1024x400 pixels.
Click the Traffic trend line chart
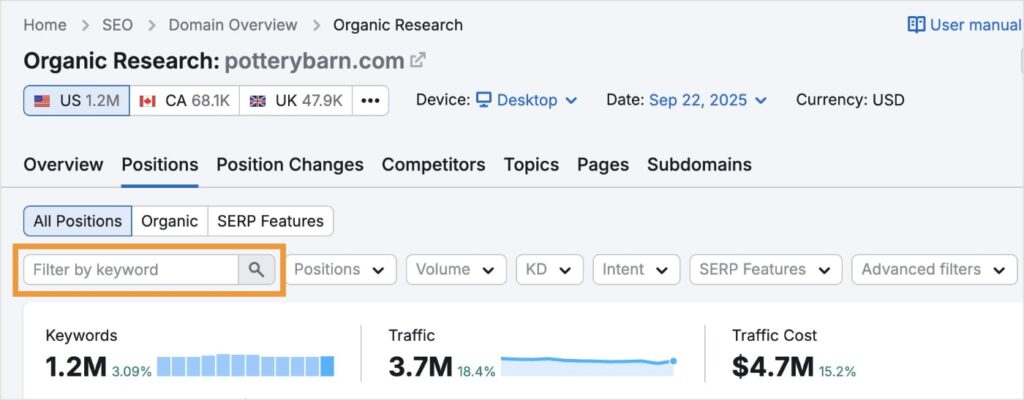[x=588, y=365]
